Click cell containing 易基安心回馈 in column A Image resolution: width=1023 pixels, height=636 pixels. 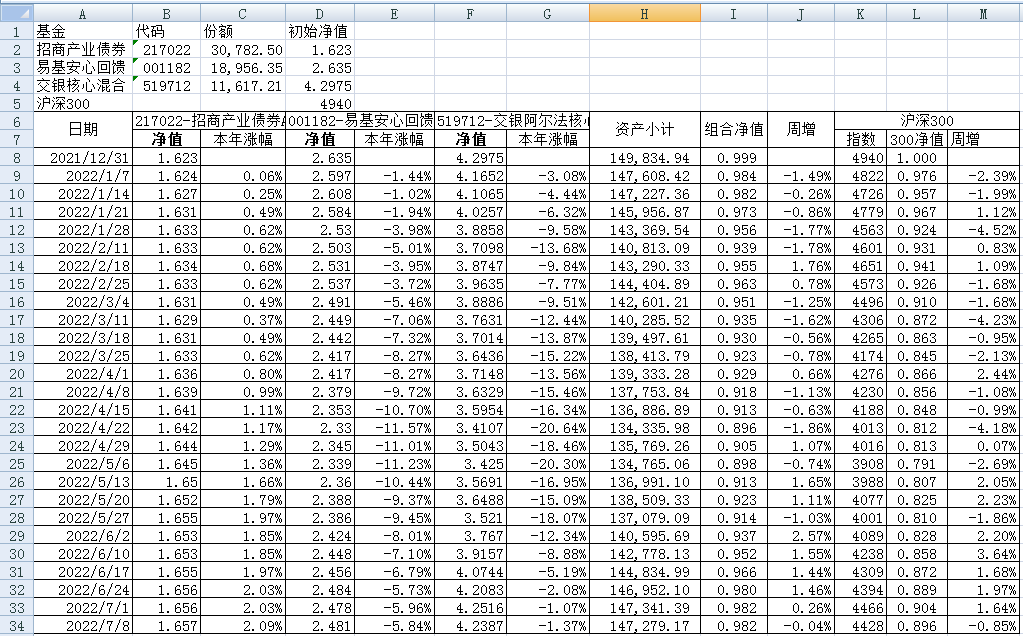[x=81, y=67]
